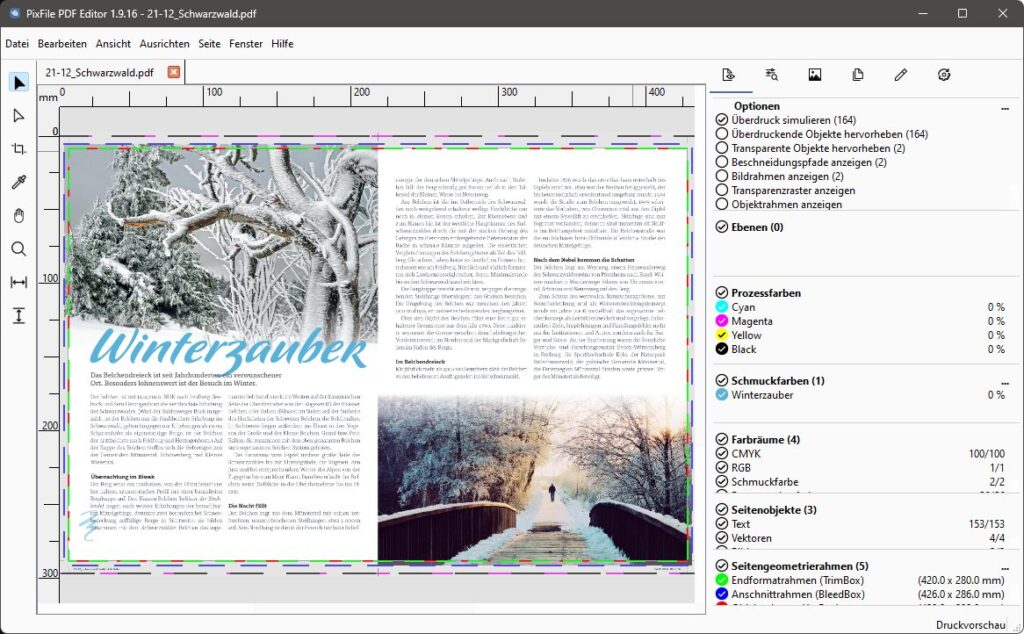Open Seitengeometrierahmen section three-dot menu
The height and width of the screenshot is (634, 1024).
tap(990, 566)
